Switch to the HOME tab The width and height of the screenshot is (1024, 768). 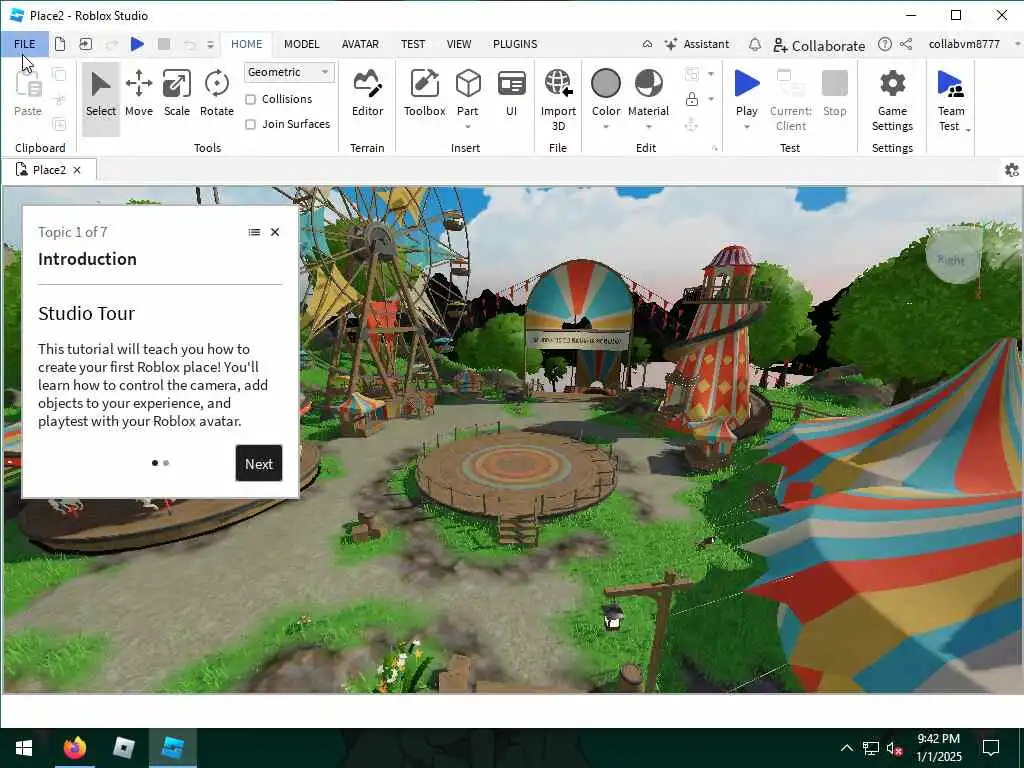[x=247, y=44]
